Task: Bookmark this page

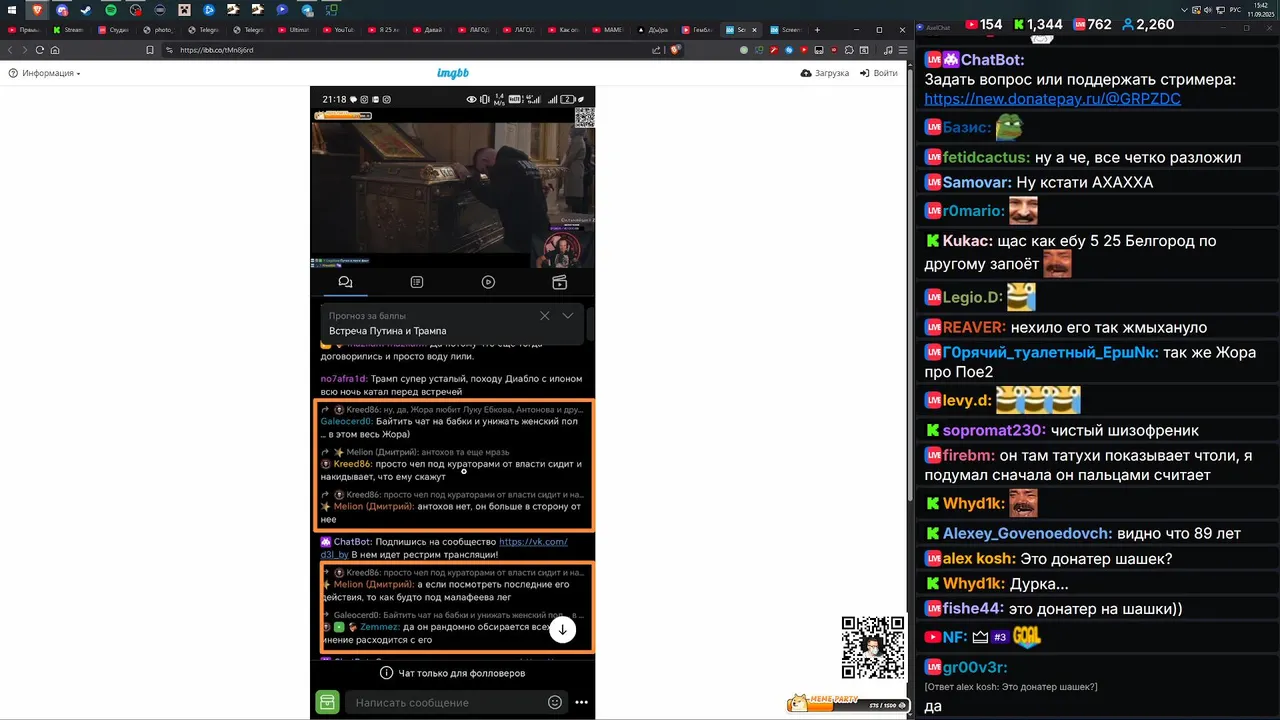Action: pyautogui.click(x=149, y=50)
